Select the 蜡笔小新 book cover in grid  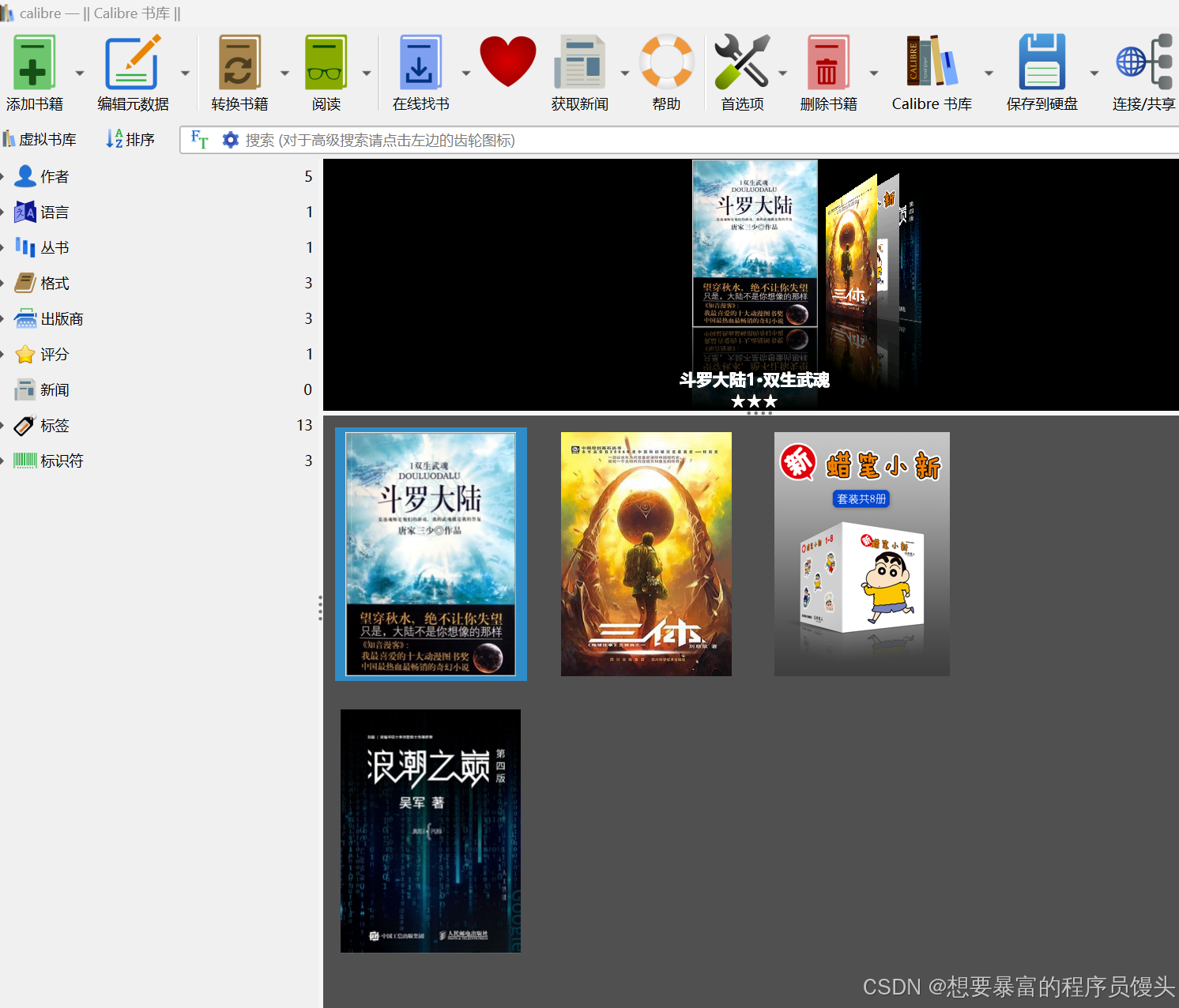[861, 554]
